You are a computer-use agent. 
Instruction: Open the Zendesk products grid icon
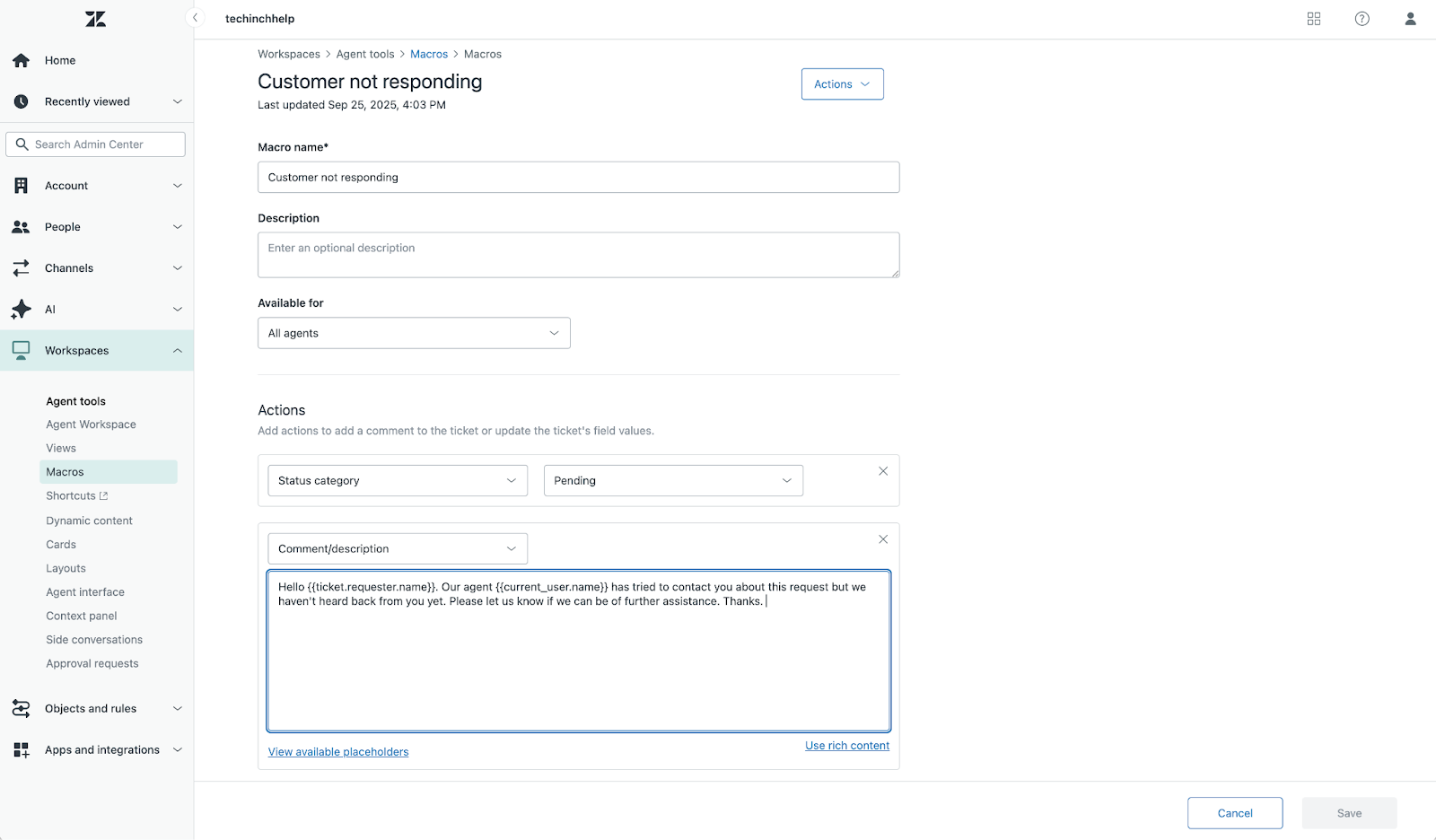pos(1314,18)
